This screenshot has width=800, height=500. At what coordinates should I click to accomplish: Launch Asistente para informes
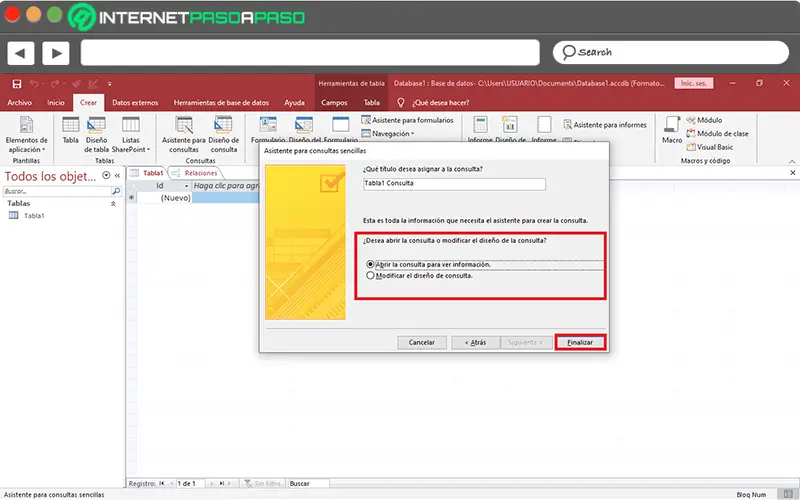(605, 125)
